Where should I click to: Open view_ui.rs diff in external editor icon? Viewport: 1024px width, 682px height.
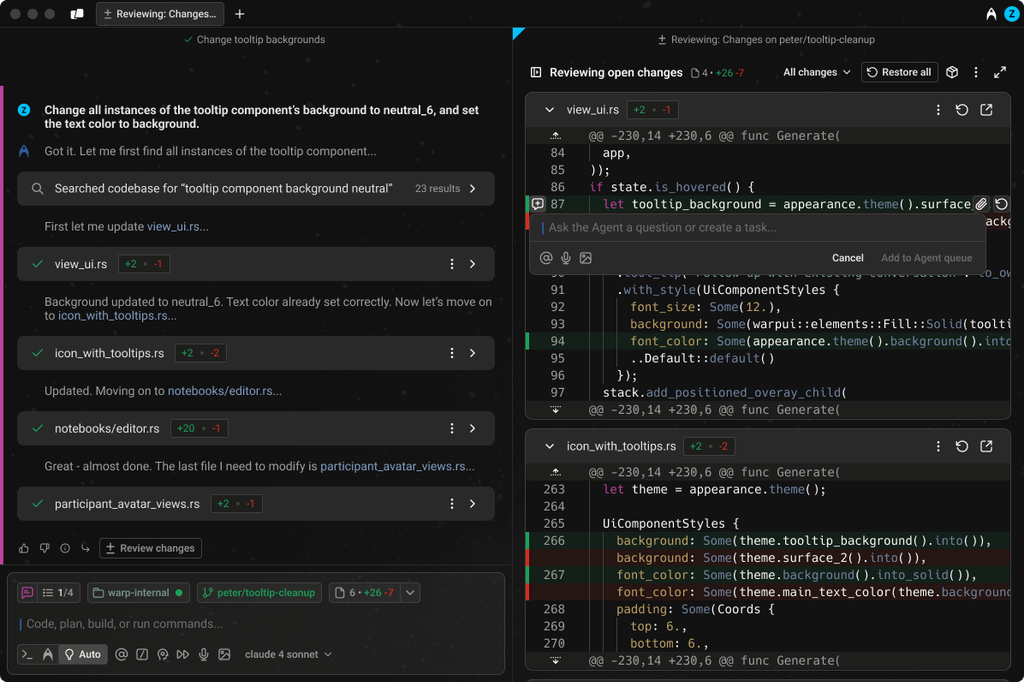coord(986,110)
